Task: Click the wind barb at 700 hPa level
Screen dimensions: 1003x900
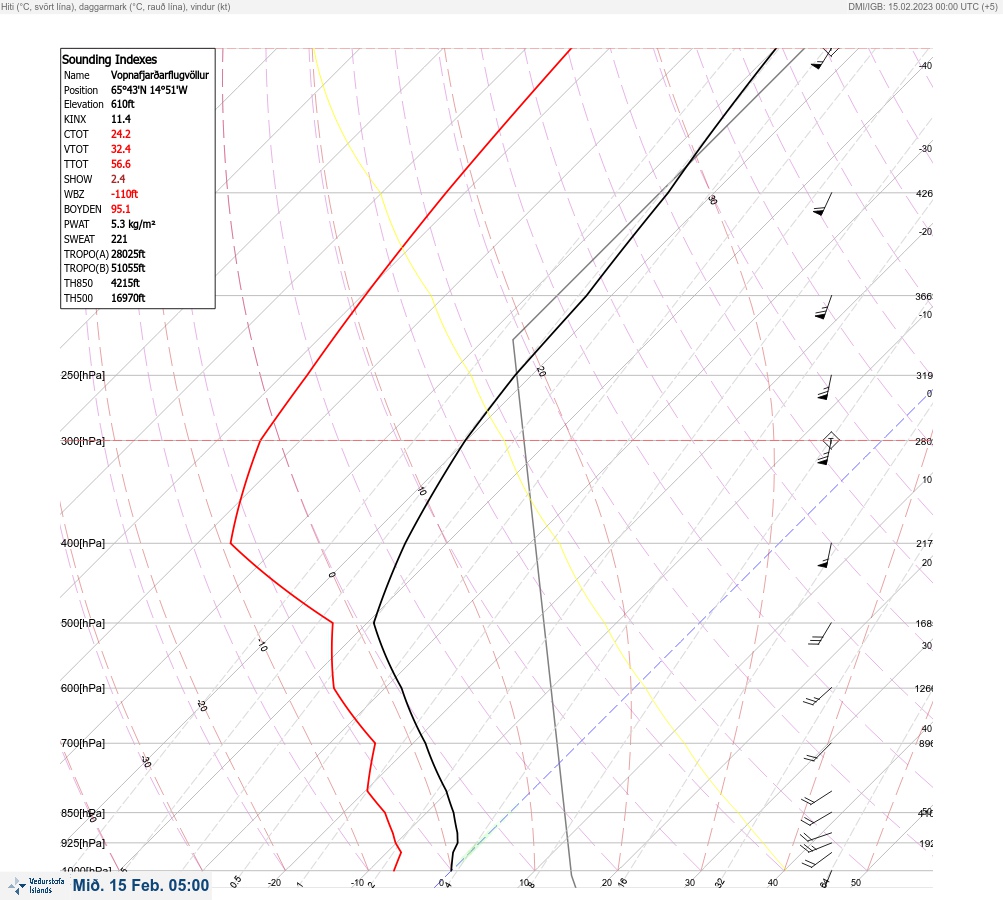Action: pyautogui.click(x=817, y=752)
